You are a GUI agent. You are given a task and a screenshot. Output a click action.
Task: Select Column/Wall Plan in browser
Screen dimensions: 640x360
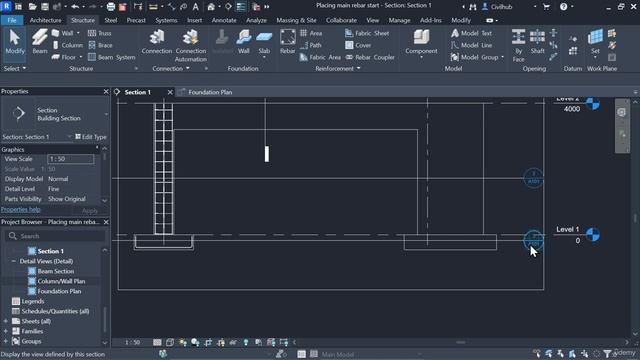[61, 281]
